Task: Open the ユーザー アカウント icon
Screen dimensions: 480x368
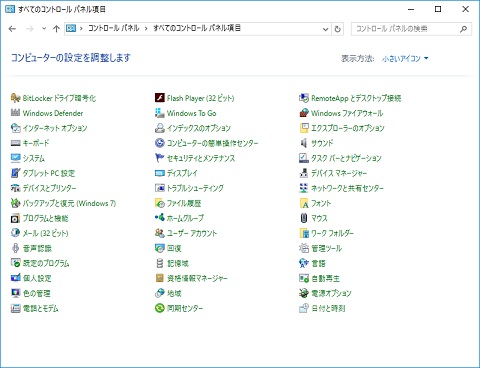Action: tap(160, 233)
